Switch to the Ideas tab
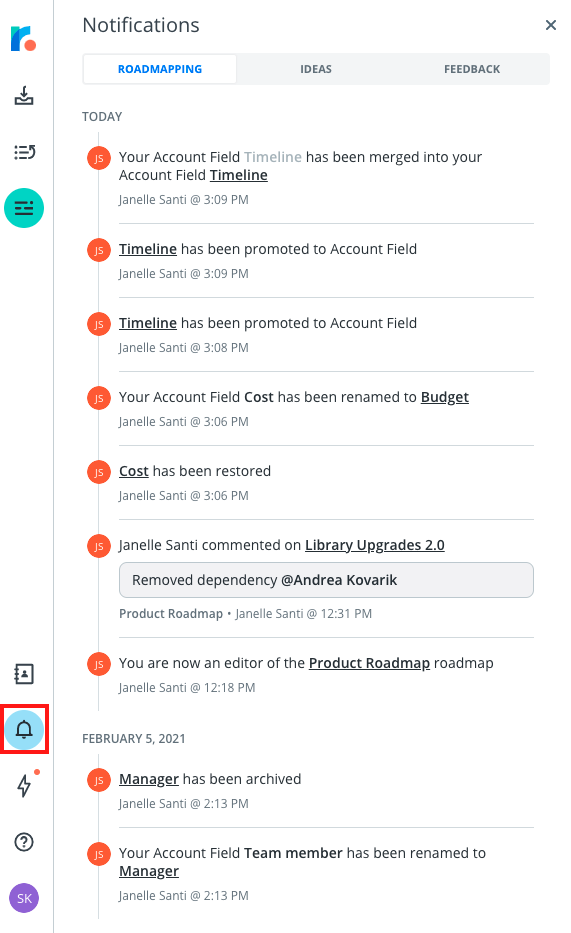This screenshot has height=933, width=571. (316, 69)
